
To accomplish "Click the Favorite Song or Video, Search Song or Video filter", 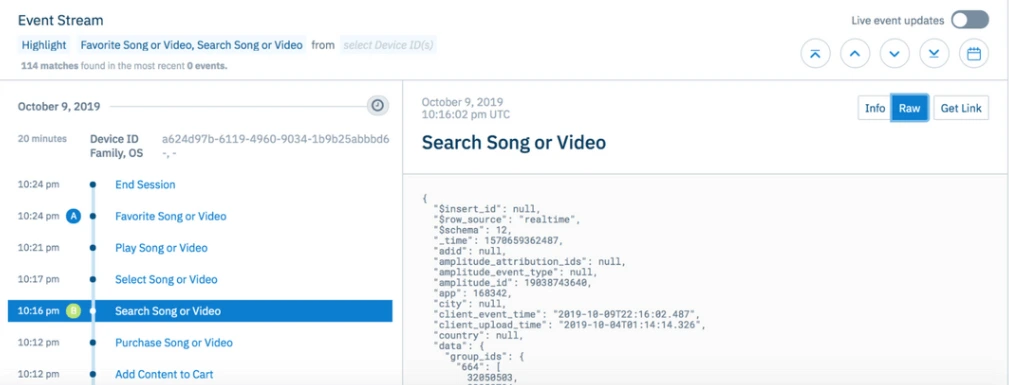I will [x=191, y=45].
